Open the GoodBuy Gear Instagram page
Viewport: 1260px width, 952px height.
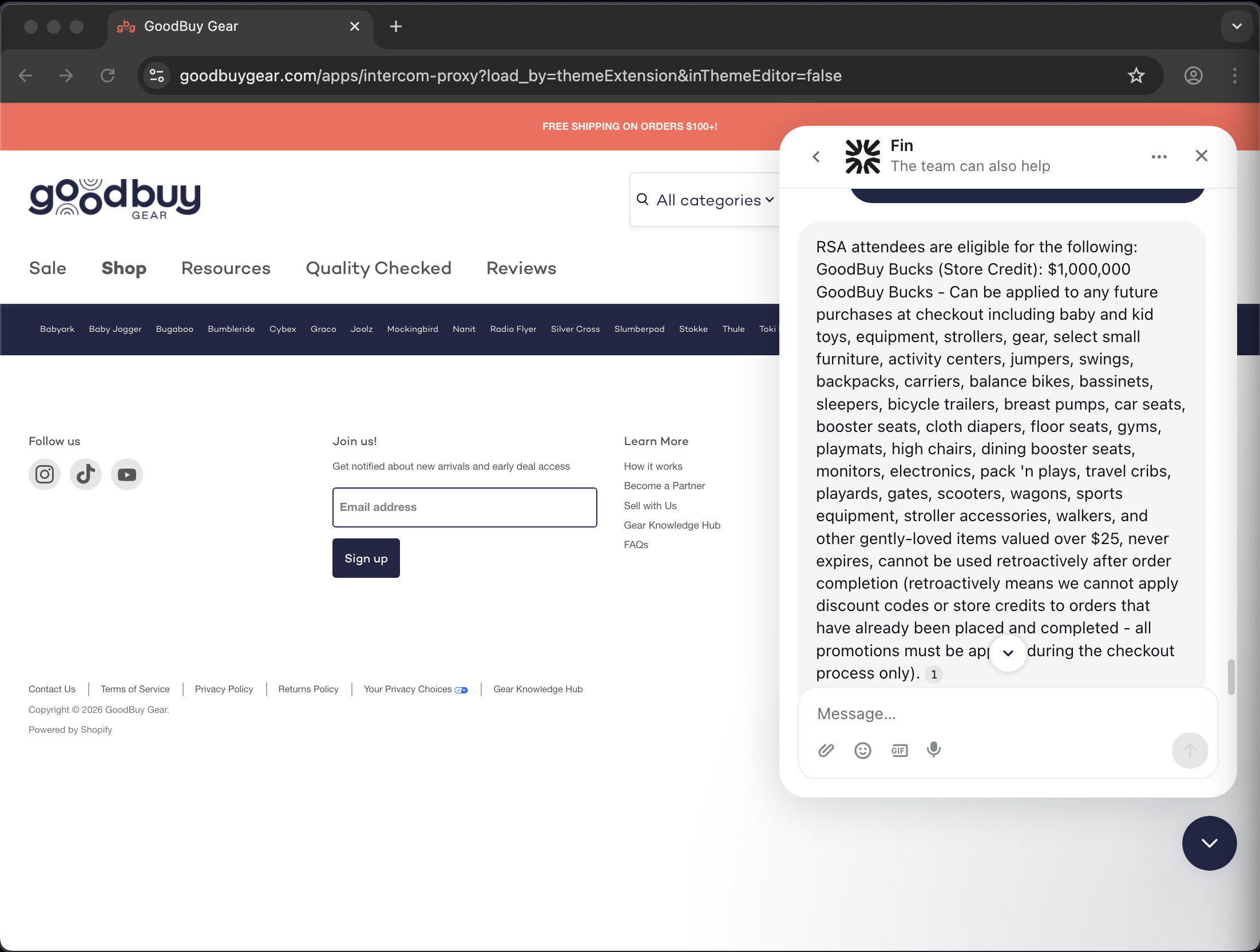click(x=44, y=474)
